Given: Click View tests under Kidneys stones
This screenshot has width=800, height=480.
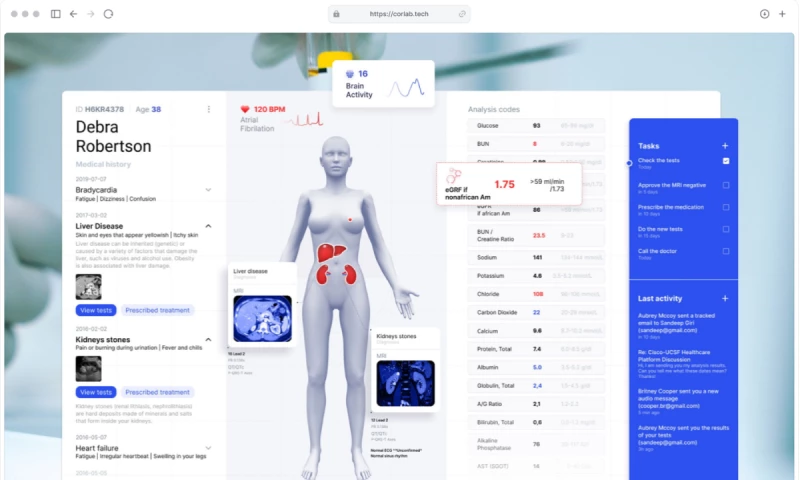Looking at the screenshot, I should click(96, 392).
